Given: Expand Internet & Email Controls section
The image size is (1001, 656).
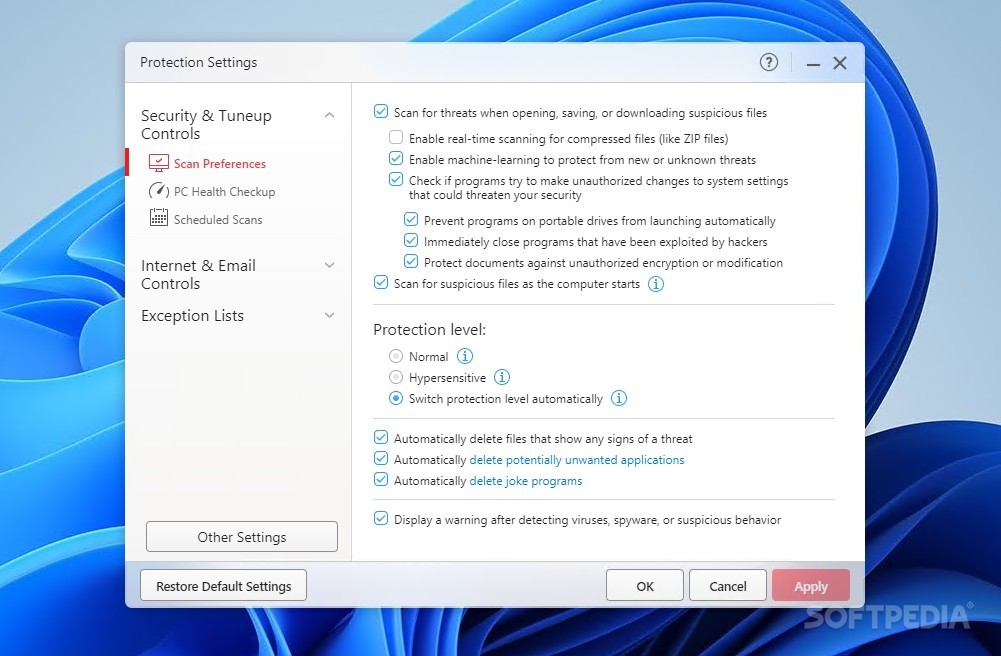Looking at the screenshot, I should pos(329,265).
